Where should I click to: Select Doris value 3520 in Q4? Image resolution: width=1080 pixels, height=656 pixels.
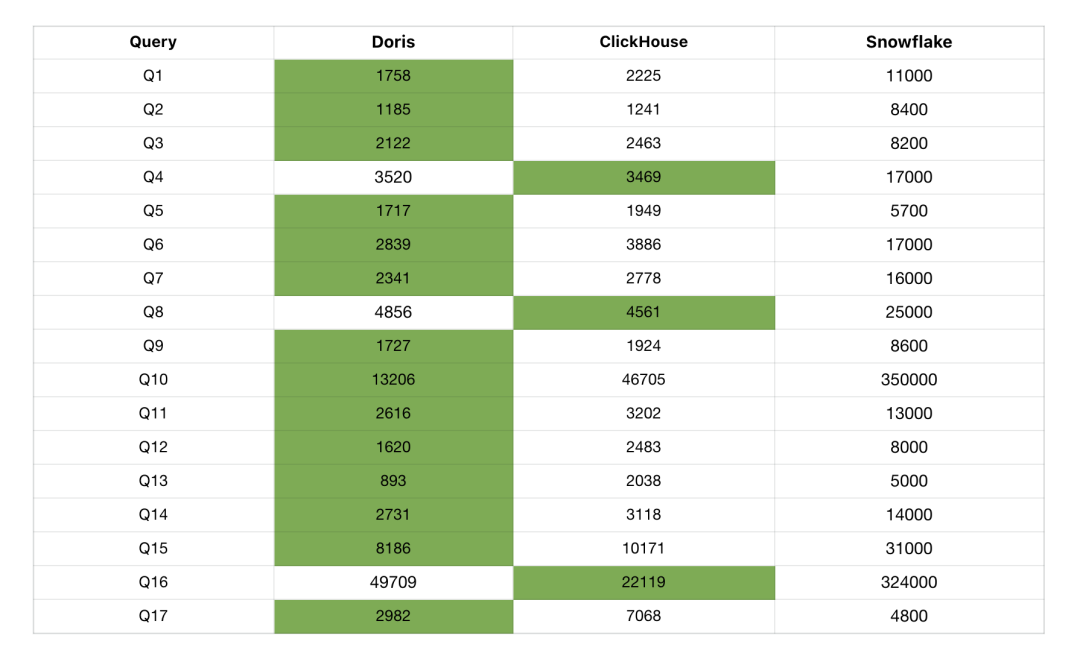point(393,177)
